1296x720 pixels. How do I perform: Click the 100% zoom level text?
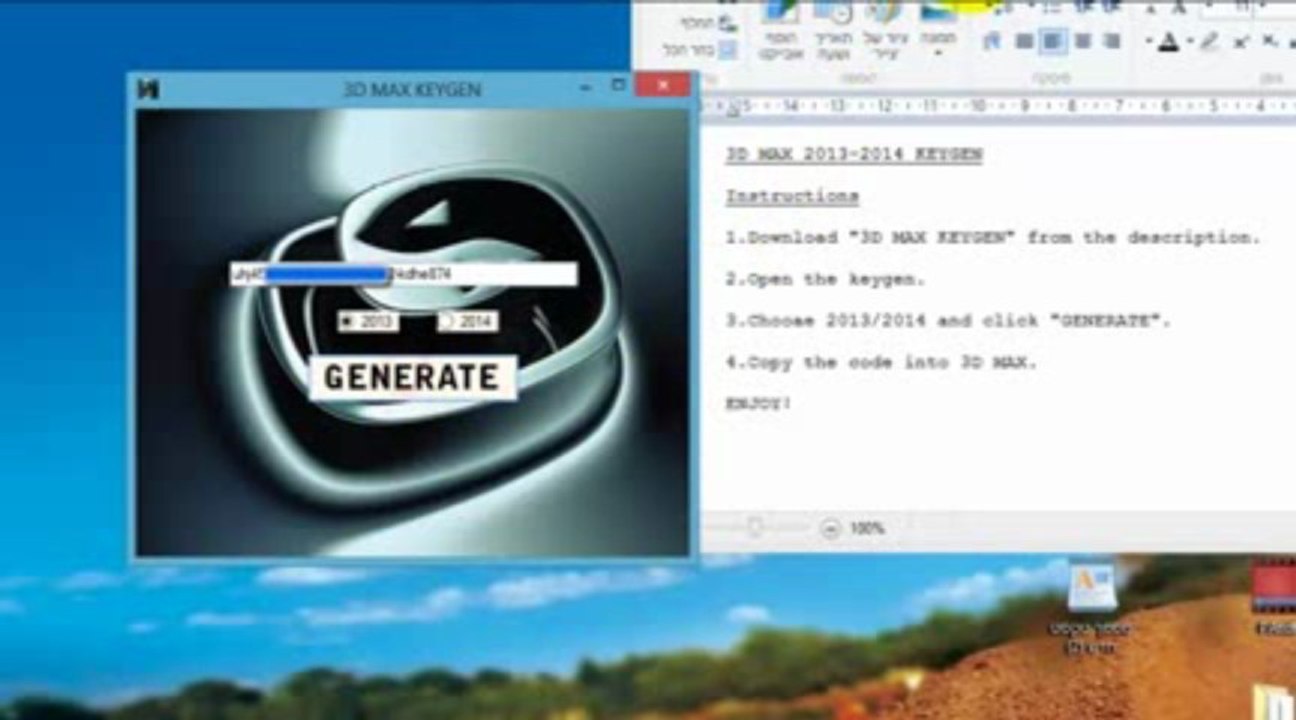click(x=867, y=528)
